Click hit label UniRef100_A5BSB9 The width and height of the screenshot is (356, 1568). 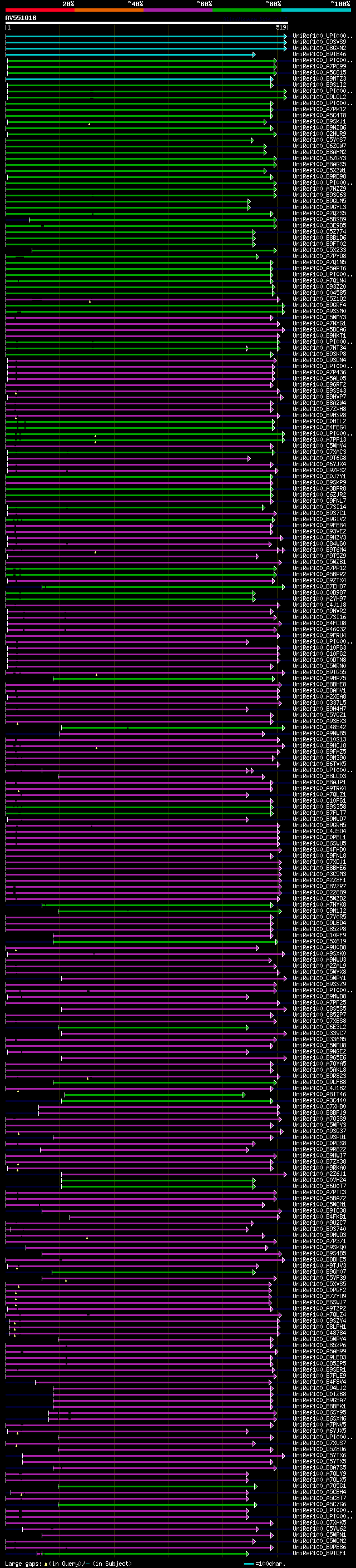(319, 219)
